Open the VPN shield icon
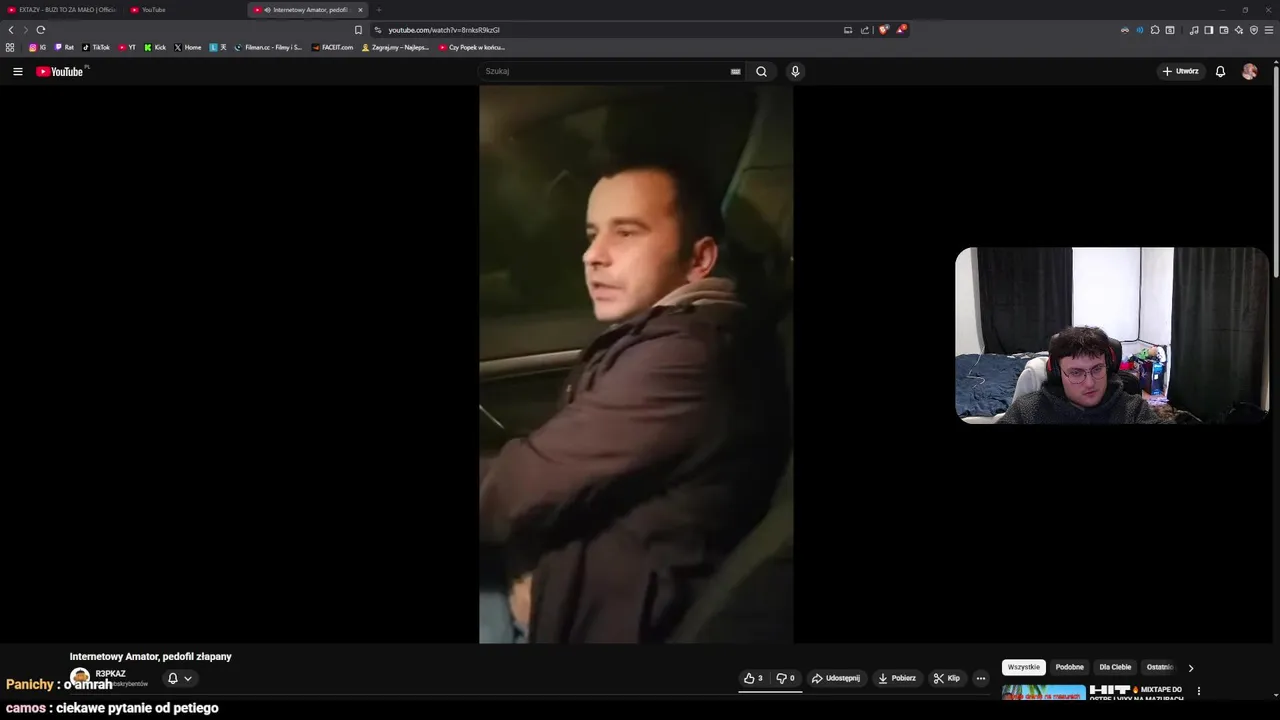Image resolution: width=1280 pixels, height=720 pixels. tap(1254, 30)
